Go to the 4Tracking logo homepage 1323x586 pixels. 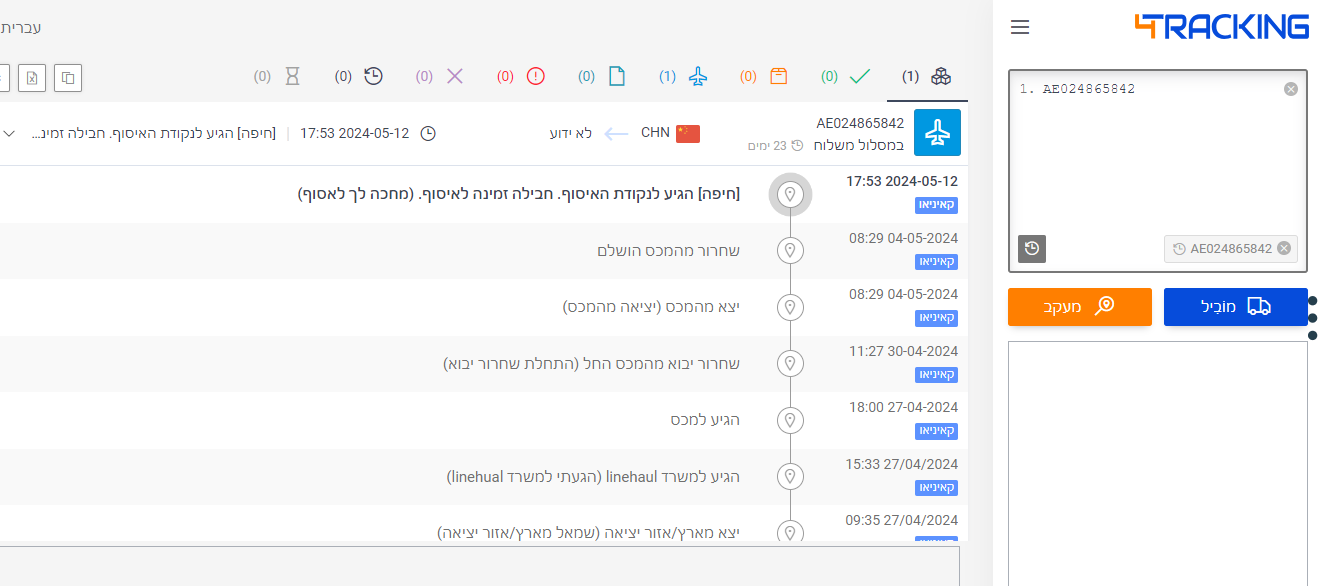pyautogui.click(x=1221, y=27)
